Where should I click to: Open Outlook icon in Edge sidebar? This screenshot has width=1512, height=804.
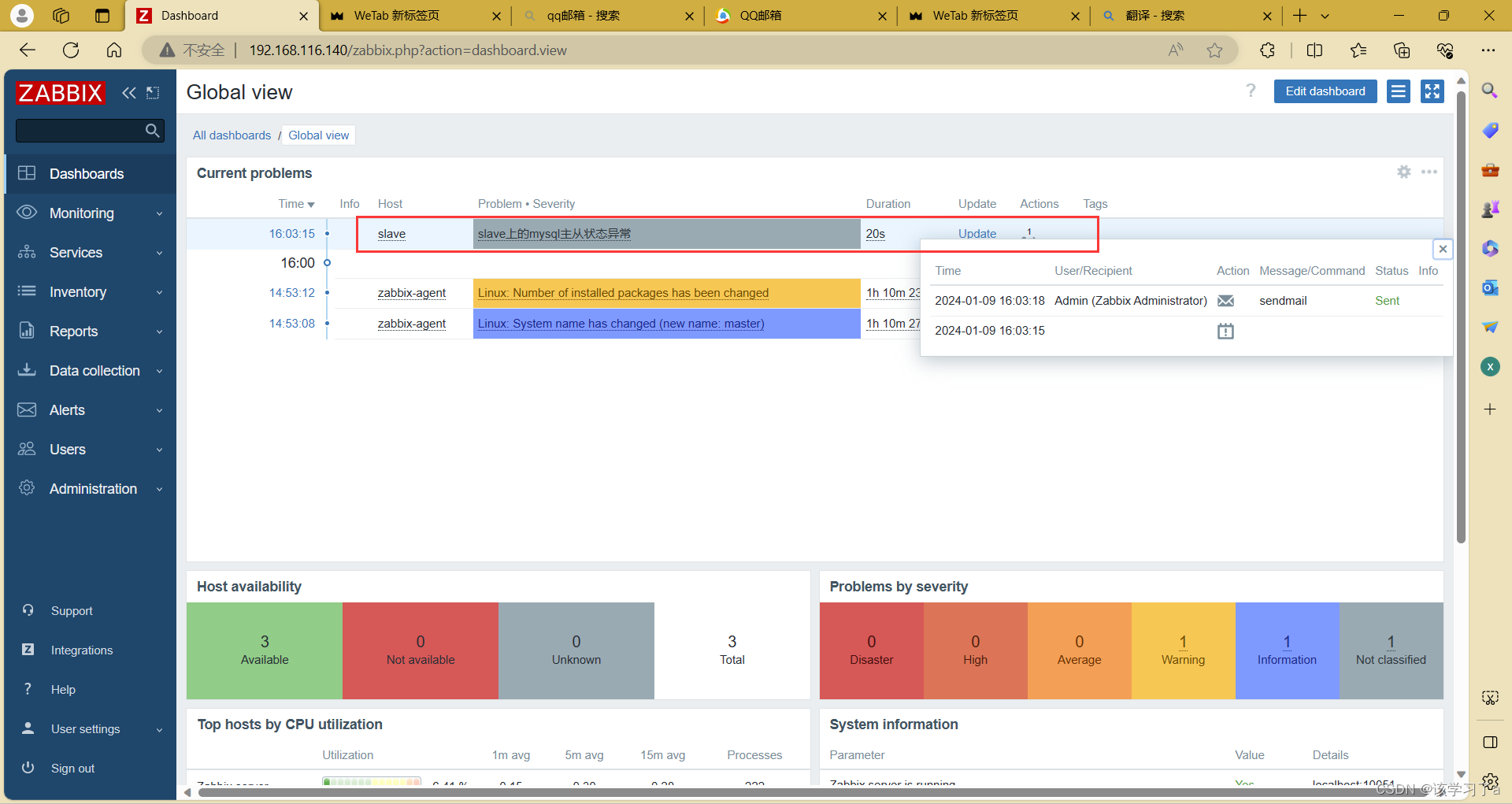pos(1489,287)
